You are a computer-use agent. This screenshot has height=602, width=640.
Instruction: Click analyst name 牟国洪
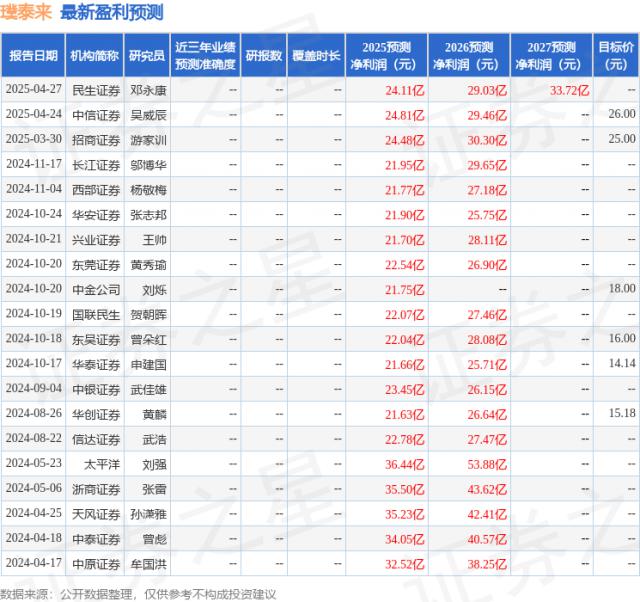click(148, 564)
